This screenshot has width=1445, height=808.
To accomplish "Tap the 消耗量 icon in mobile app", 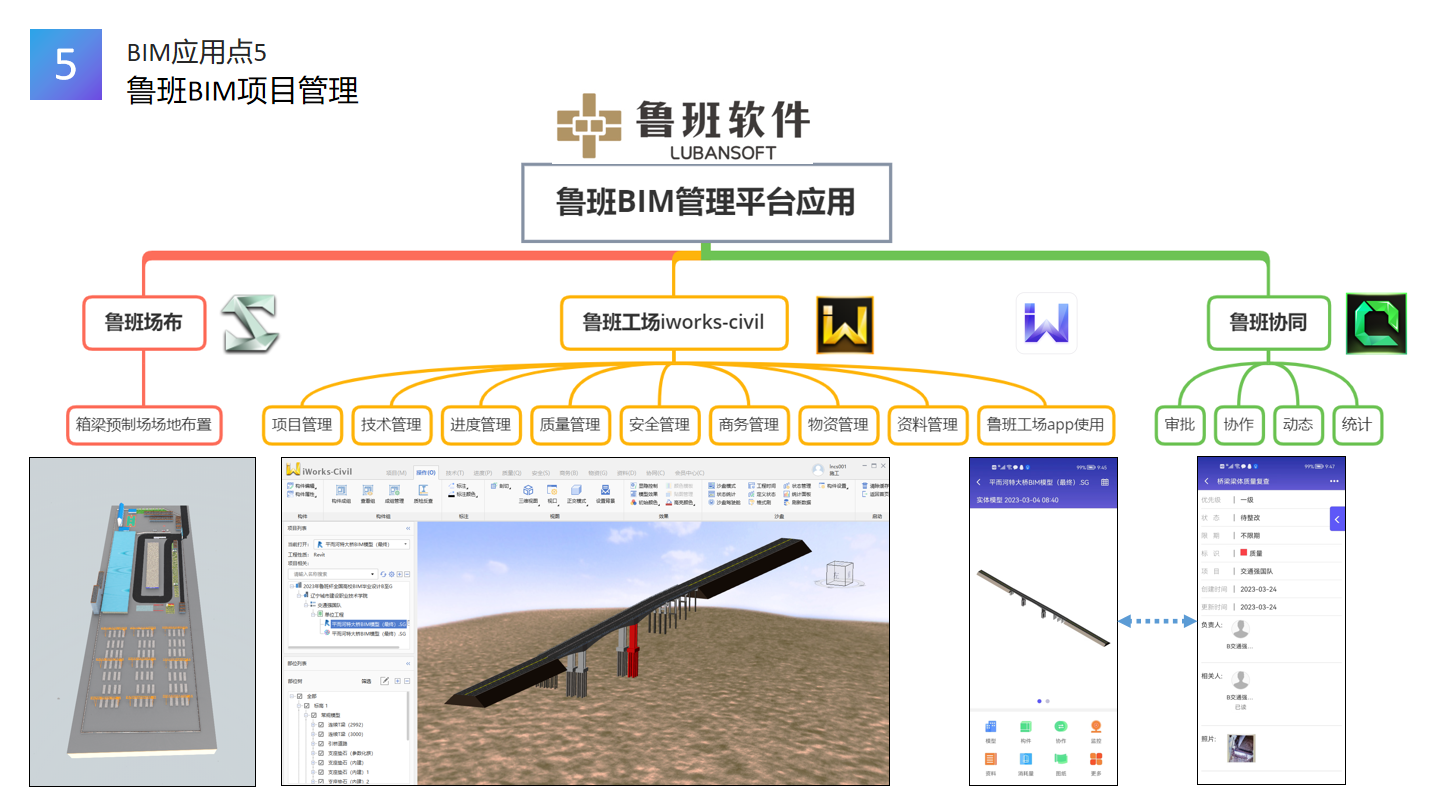I will [x=1026, y=759].
